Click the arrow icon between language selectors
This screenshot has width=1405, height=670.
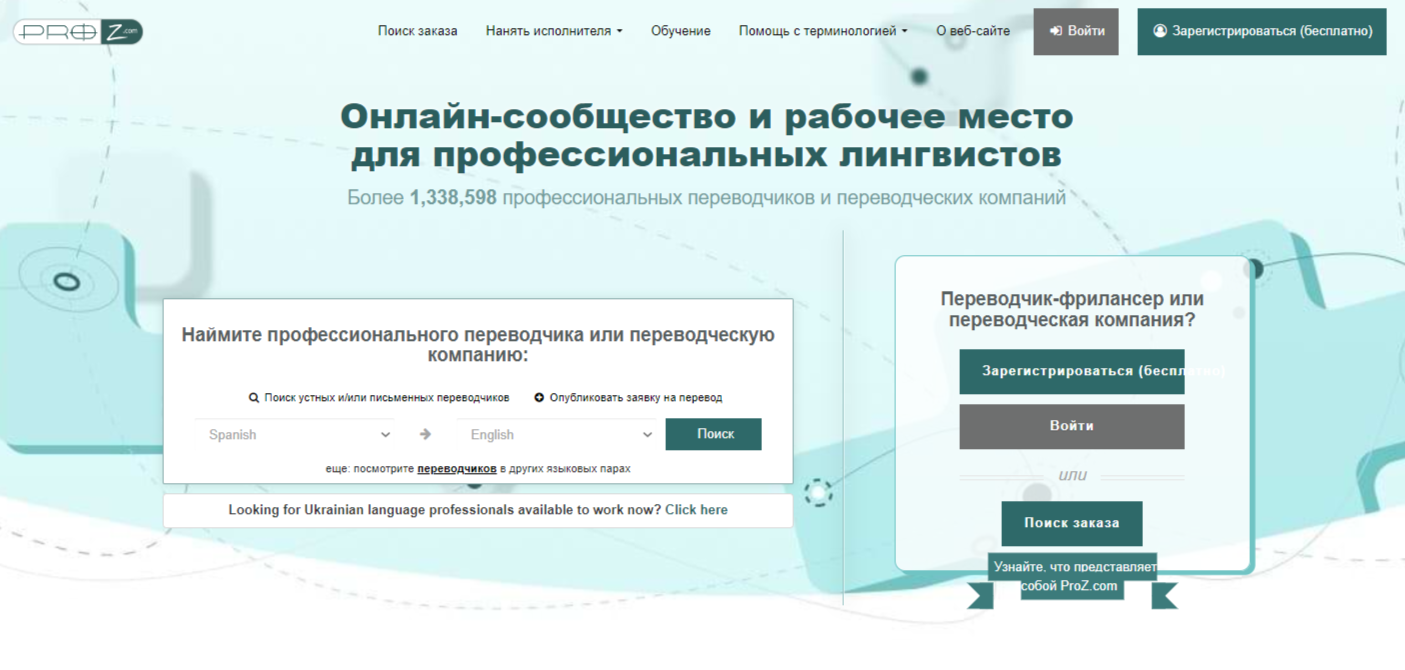pyautogui.click(x=425, y=435)
